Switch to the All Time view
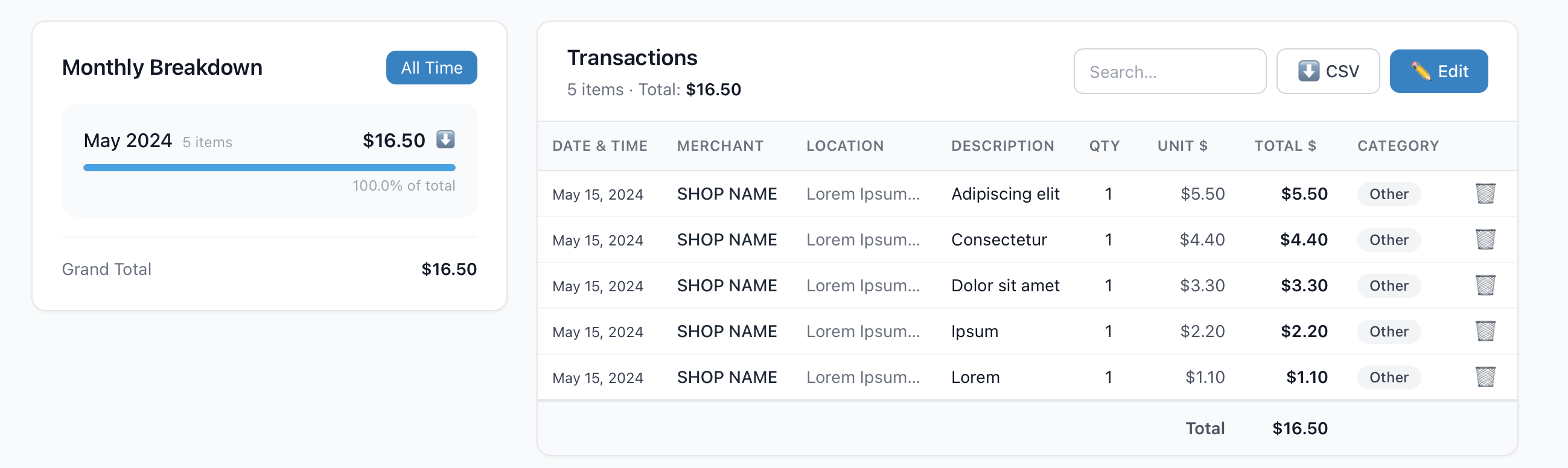The image size is (1568, 468). [x=432, y=68]
